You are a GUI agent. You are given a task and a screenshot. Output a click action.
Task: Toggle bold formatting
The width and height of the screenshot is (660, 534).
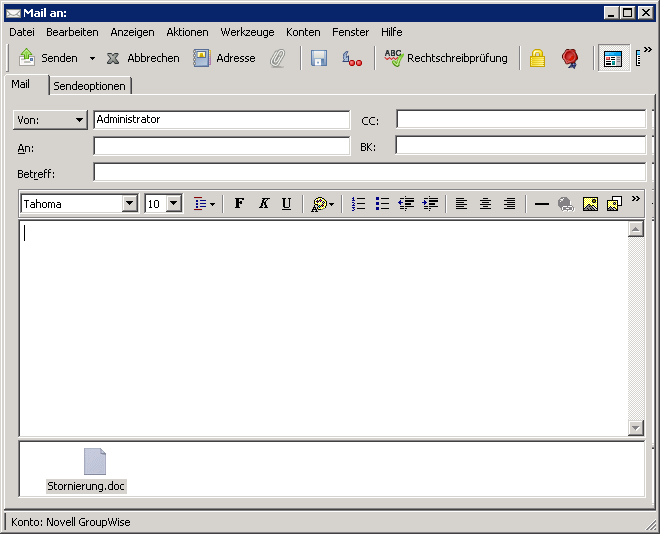[239, 204]
